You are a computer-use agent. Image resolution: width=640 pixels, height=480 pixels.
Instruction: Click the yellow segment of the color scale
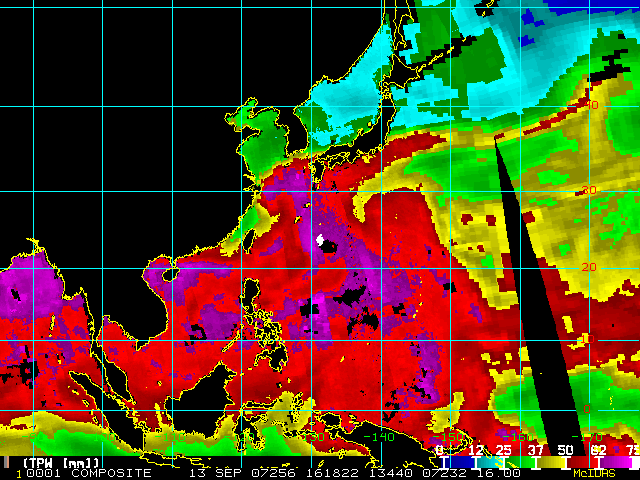(x=551, y=462)
